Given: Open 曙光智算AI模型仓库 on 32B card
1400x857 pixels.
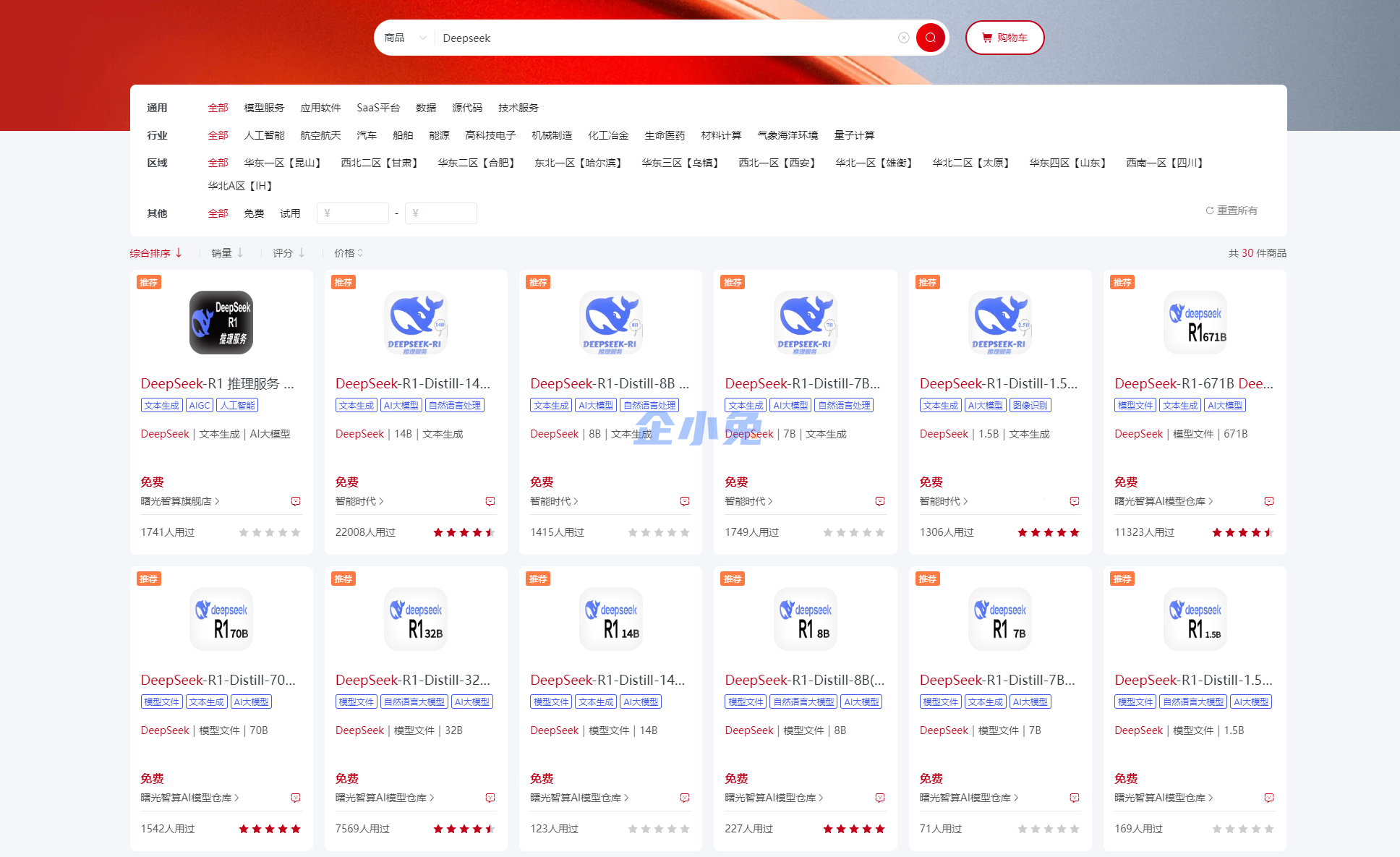Looking at the screenshot, I should [x=385, y=798].
